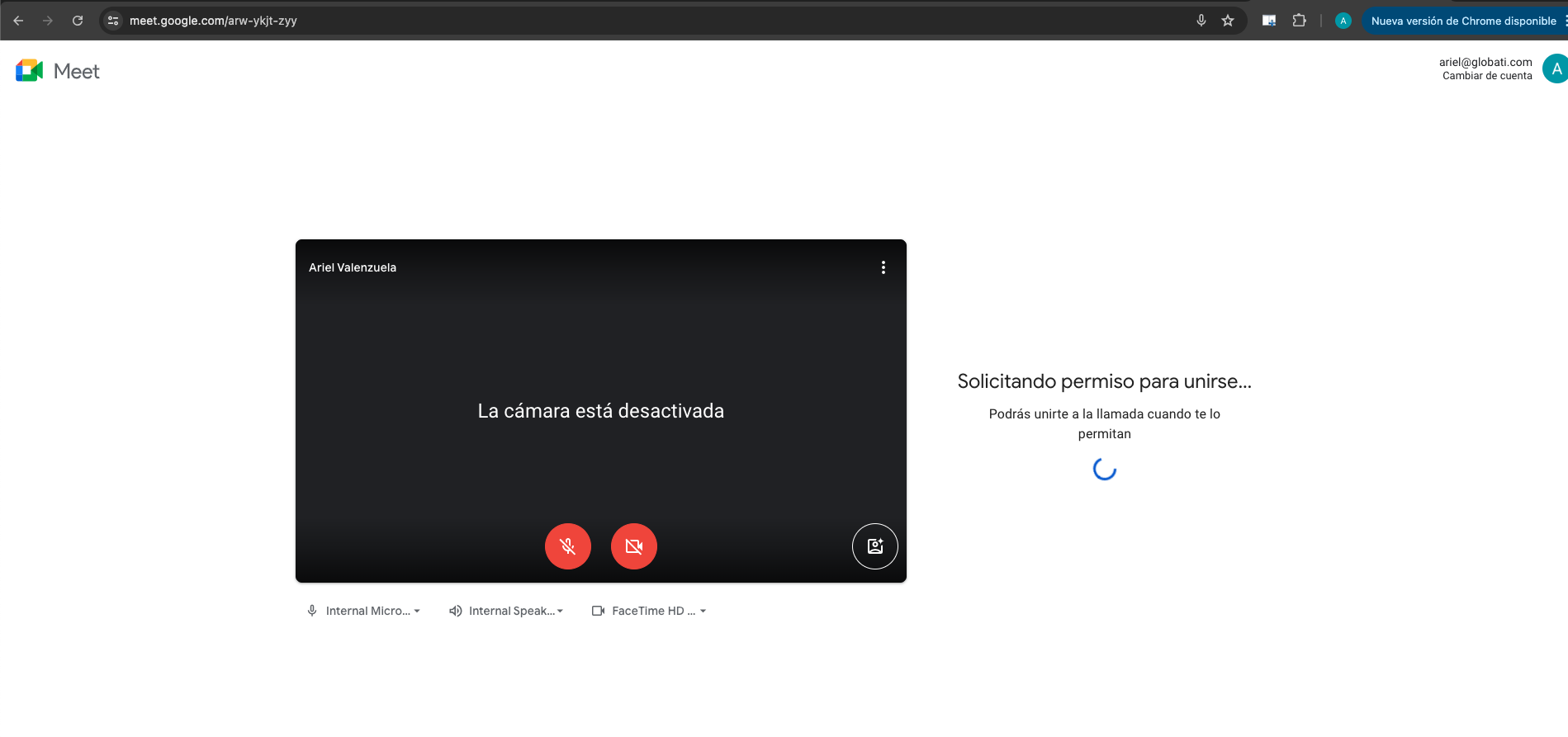Expand the Internal Speakers dropdown
The height and width of the screenshot is (737, 1568).
506,611
